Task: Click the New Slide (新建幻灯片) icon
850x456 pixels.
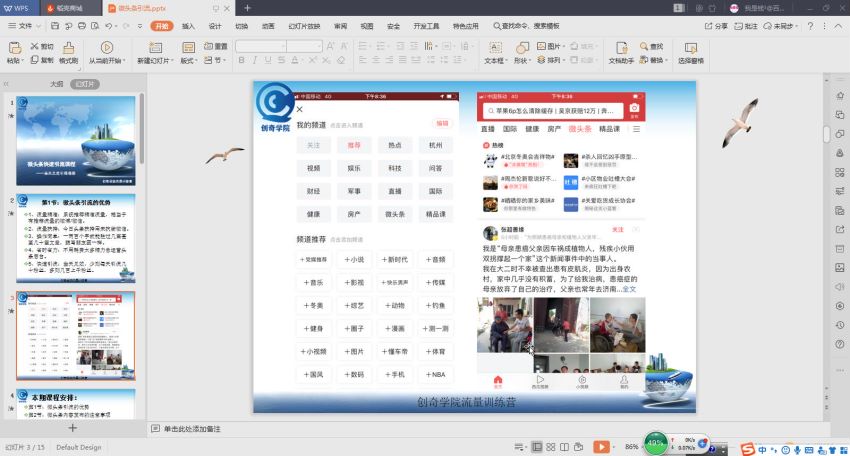Action: [156, 48]
